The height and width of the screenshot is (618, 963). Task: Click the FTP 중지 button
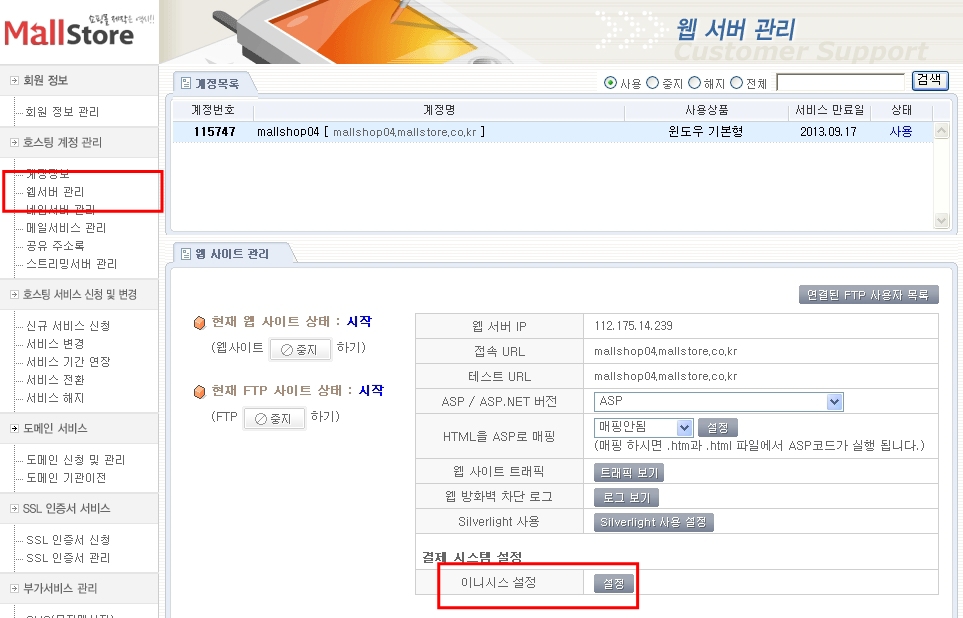click(x=274, y=418)
